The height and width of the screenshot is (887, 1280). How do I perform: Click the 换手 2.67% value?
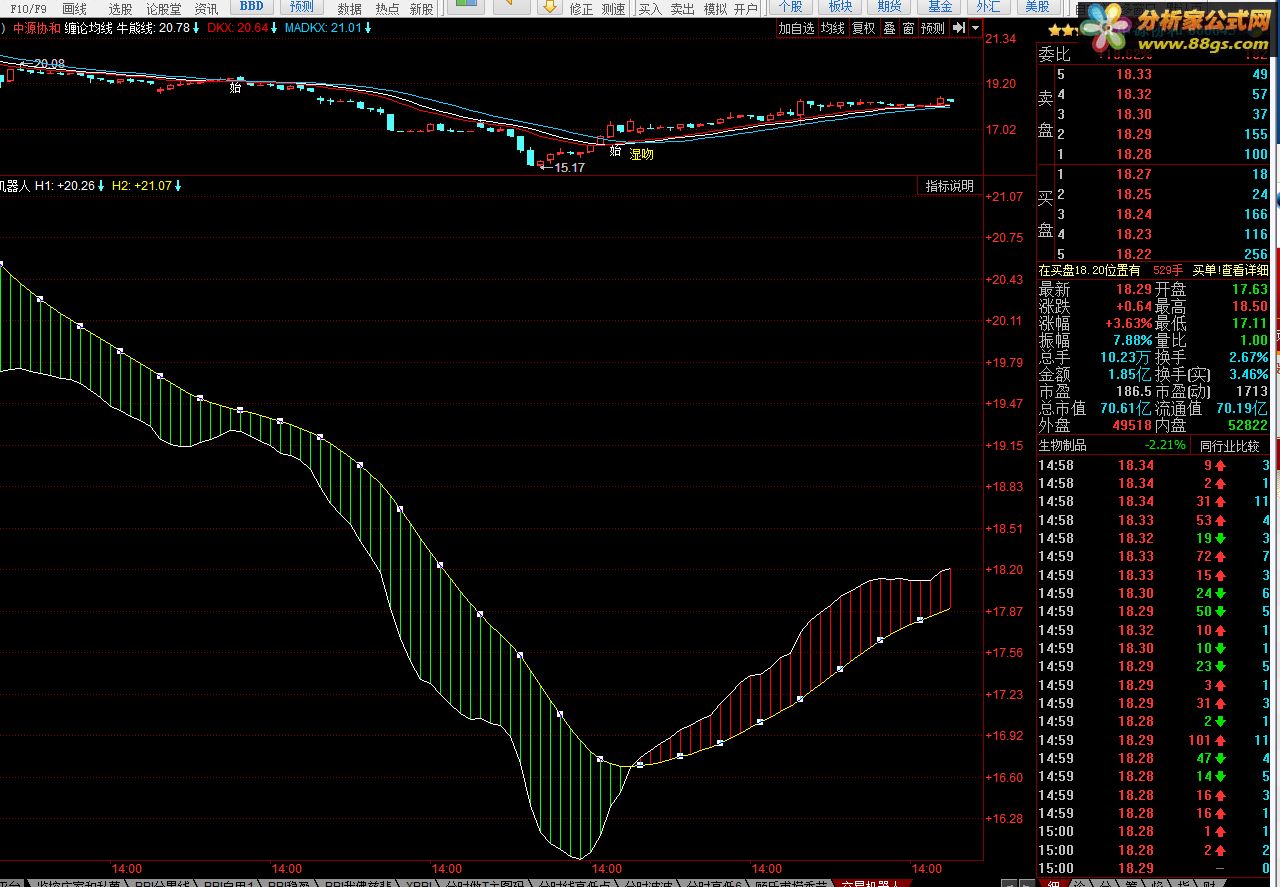click(1248, 358)
